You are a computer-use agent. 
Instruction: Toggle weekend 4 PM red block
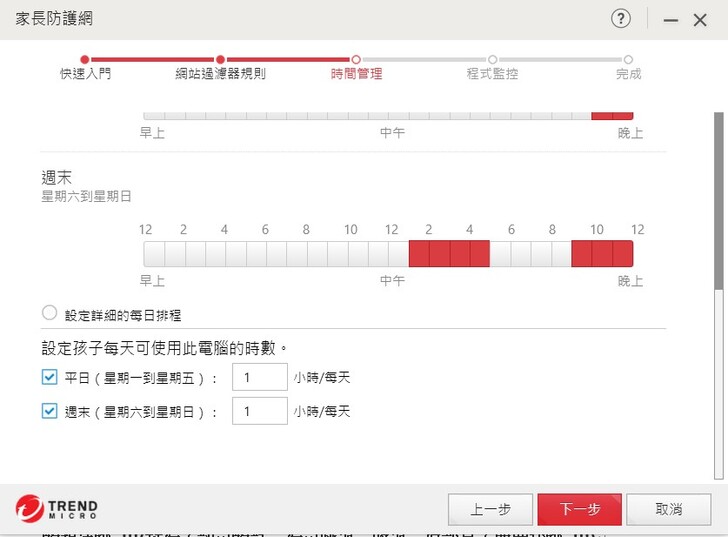point(480,253)
